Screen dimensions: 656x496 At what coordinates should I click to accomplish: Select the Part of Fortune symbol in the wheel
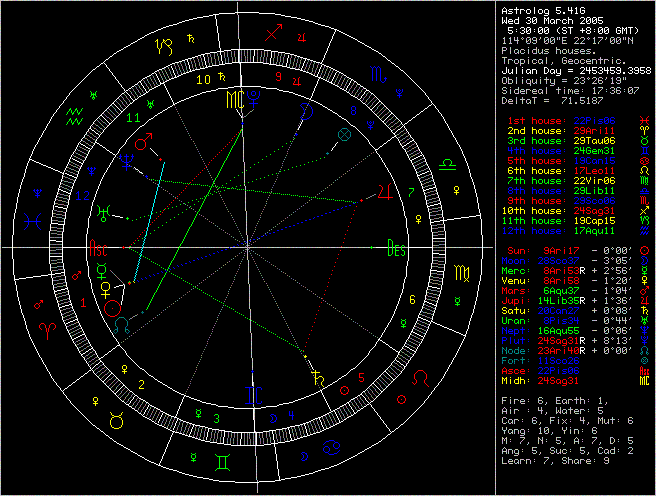(344, 133)
